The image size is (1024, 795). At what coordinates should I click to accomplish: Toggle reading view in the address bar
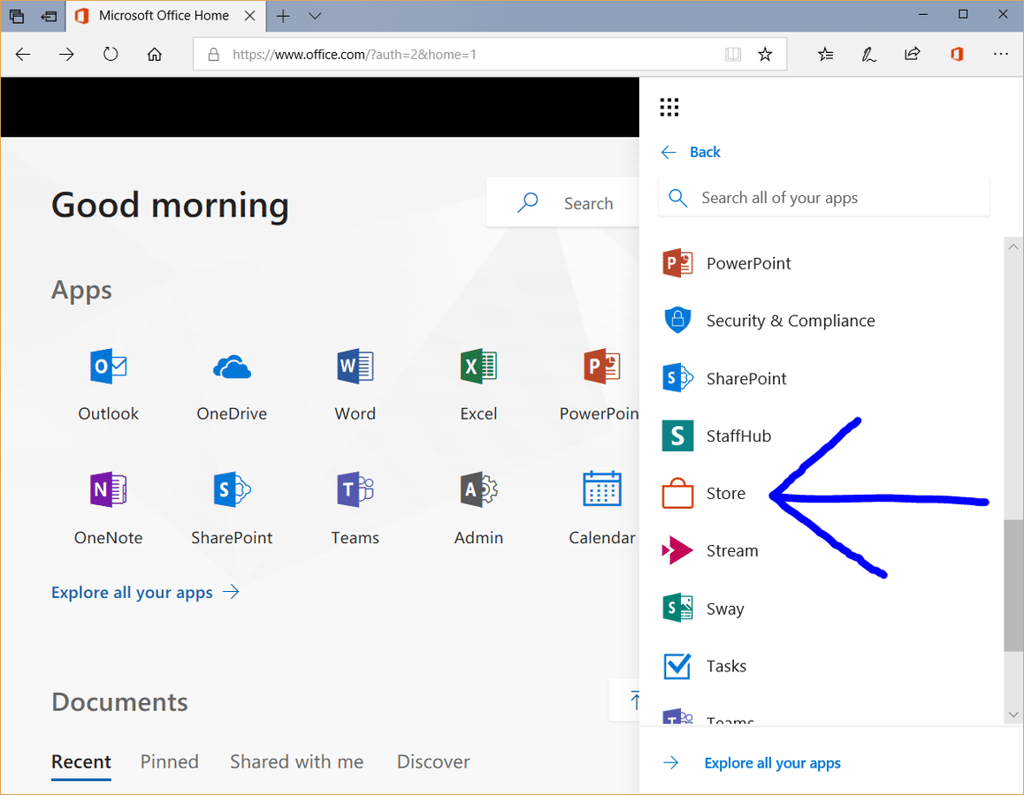pyautogui.click(x=733, y=54)
